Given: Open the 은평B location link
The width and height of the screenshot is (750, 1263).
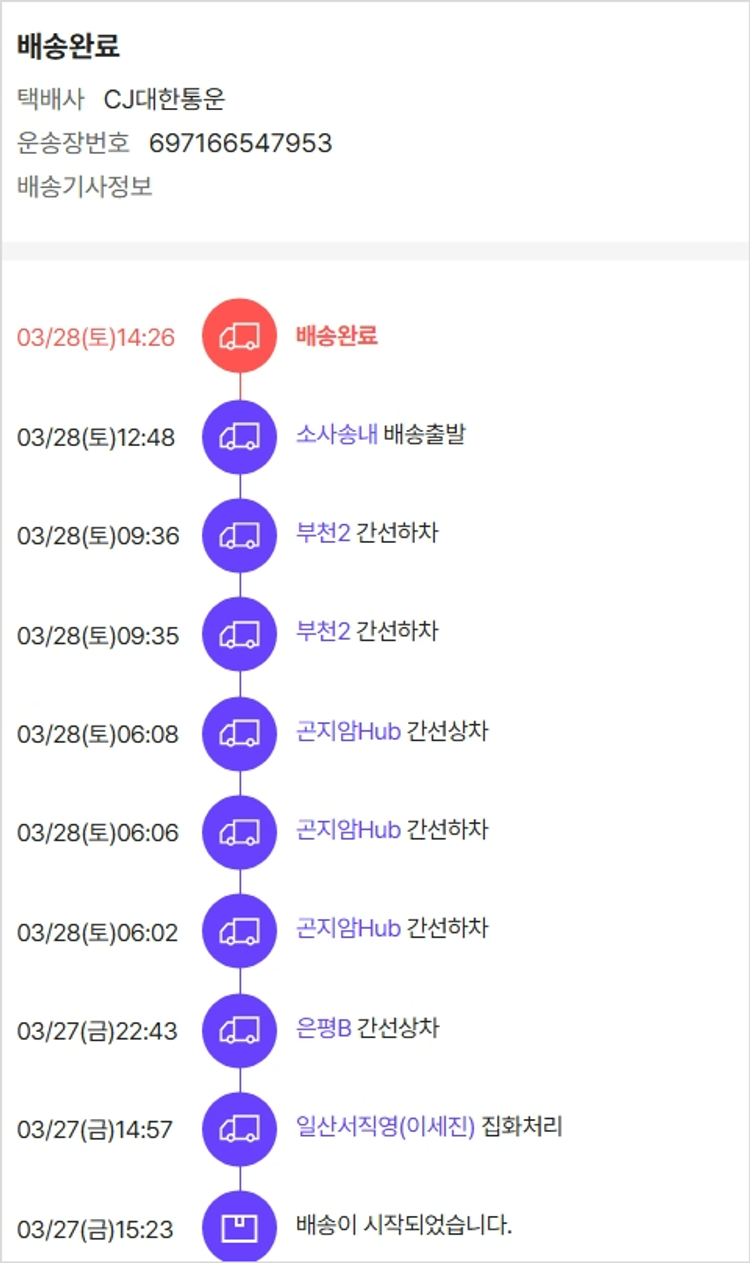Looking at the screenshot, I should 323,1028.
